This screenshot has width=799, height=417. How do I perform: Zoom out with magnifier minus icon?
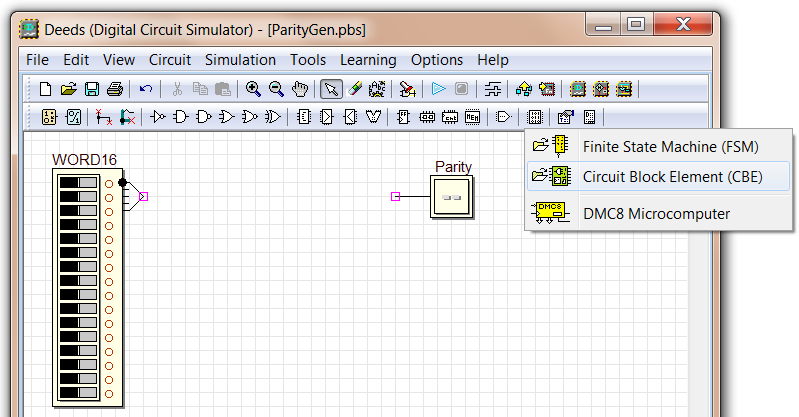point(276,89)
